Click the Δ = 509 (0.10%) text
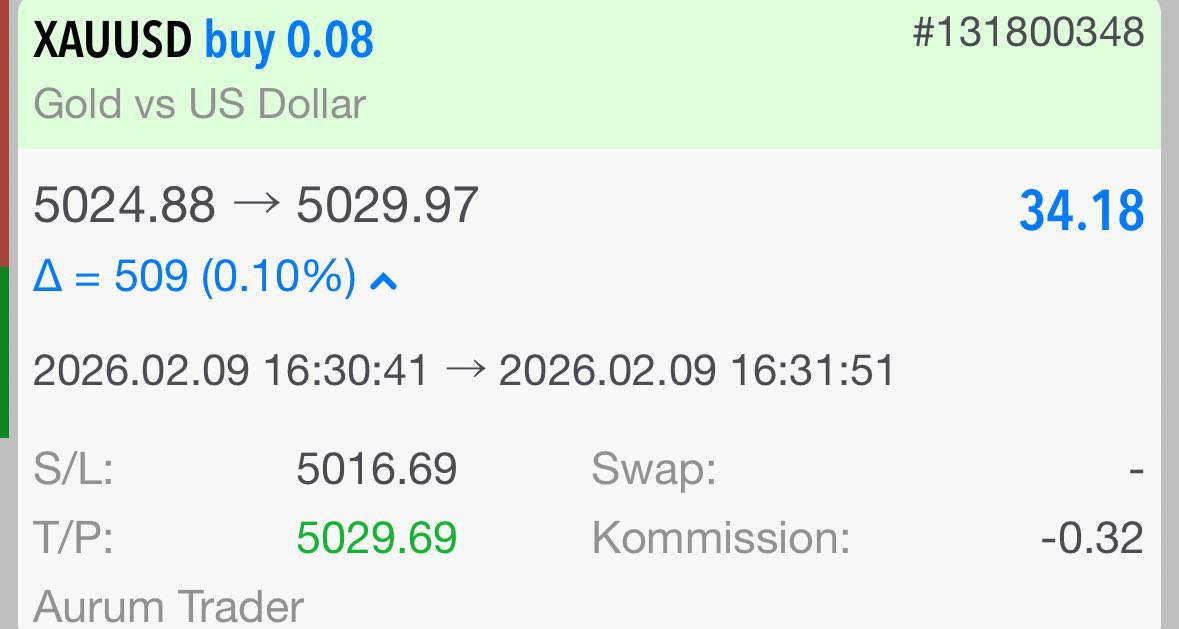Screen dimensions: 1179x629 click(195, 277)
